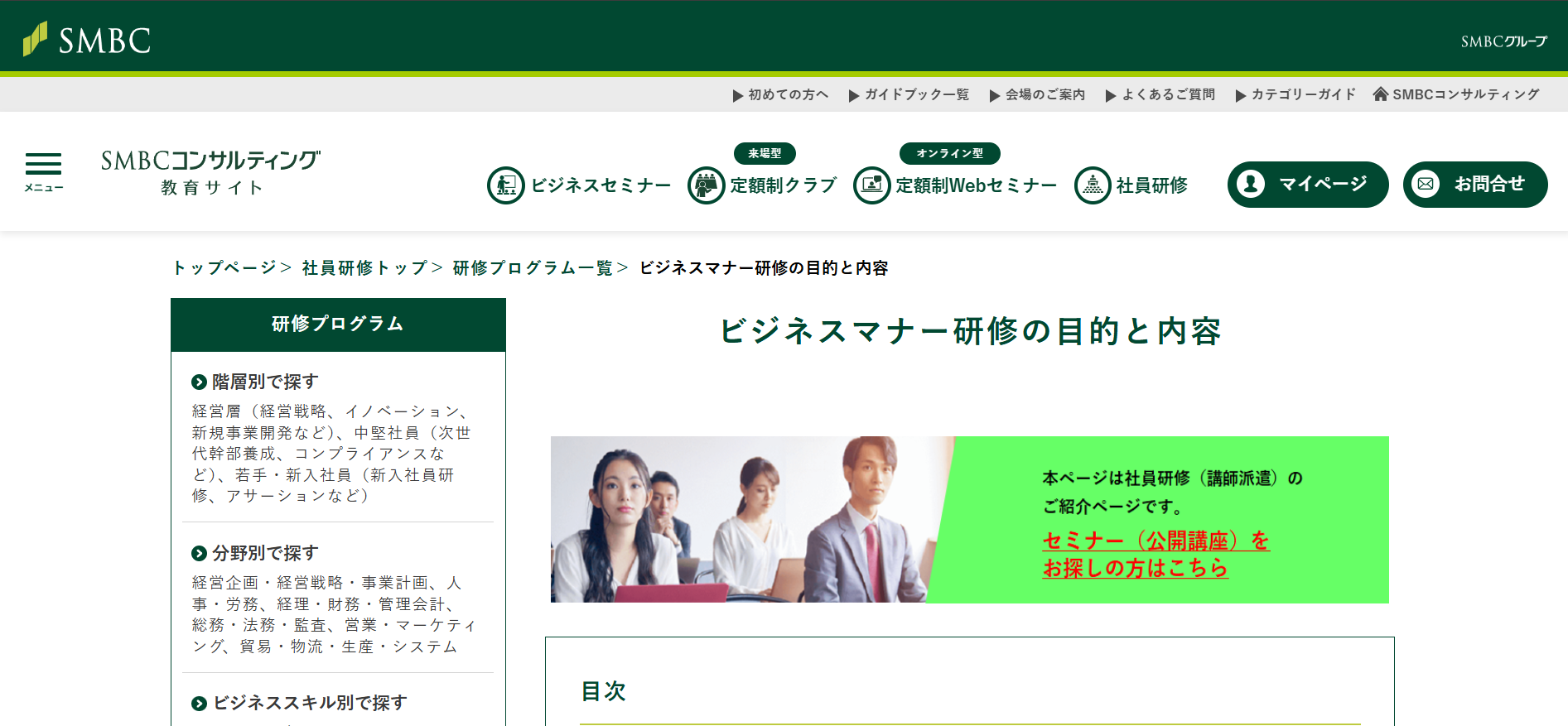Click the Business Seminar presenter icon
1568x726 pixels.
(x=505, y=185)
